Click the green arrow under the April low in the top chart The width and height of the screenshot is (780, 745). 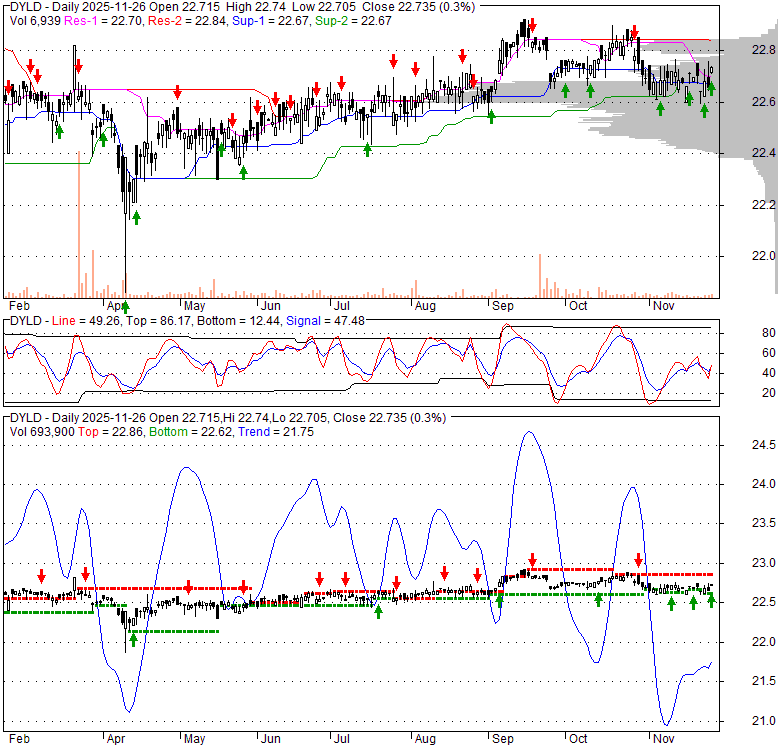pyautogui.click(x=135, y=217)
